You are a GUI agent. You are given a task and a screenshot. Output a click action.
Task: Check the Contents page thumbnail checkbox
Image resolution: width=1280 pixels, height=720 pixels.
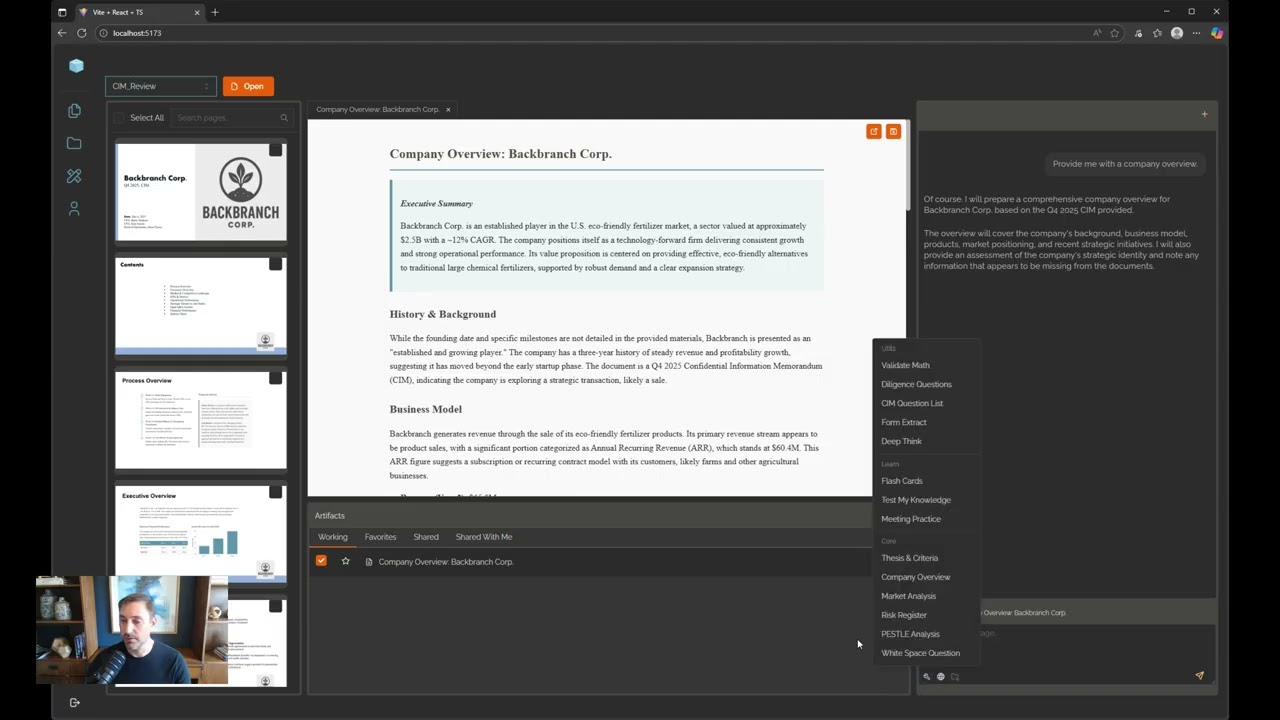[275, 264]
